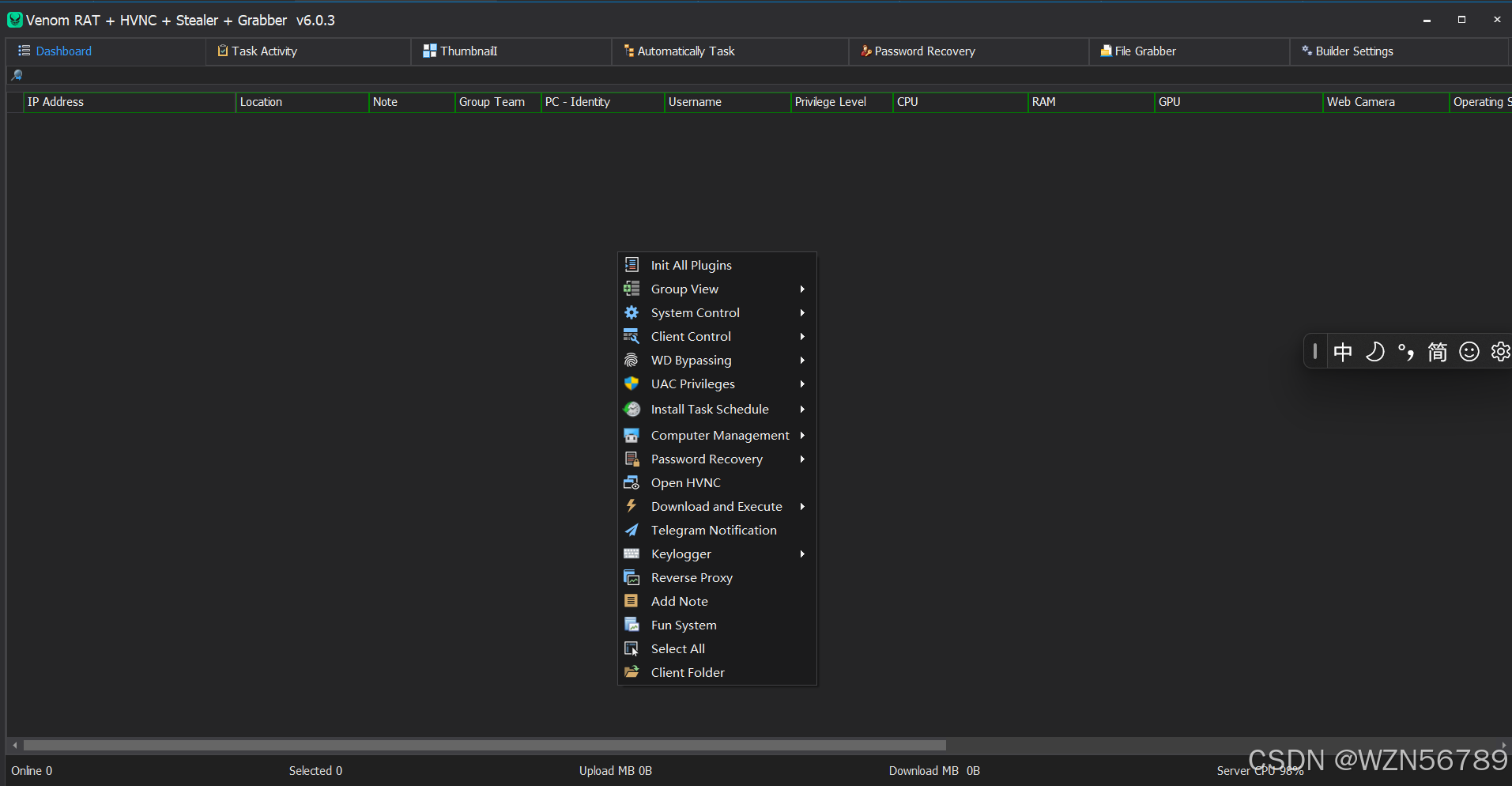
Task: Click the Reverse Proxy icon
Action: [x=632, y=577]
